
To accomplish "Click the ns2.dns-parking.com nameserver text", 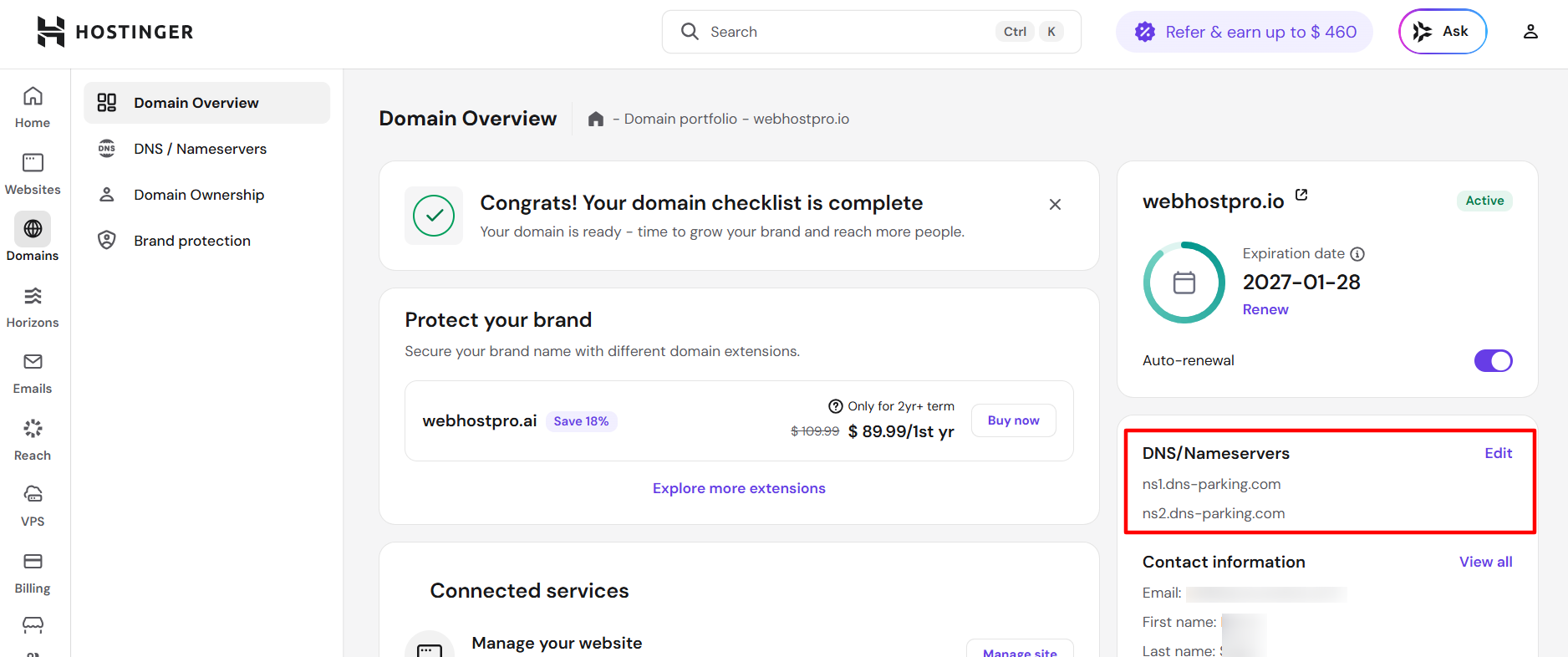I will 1214,513.
